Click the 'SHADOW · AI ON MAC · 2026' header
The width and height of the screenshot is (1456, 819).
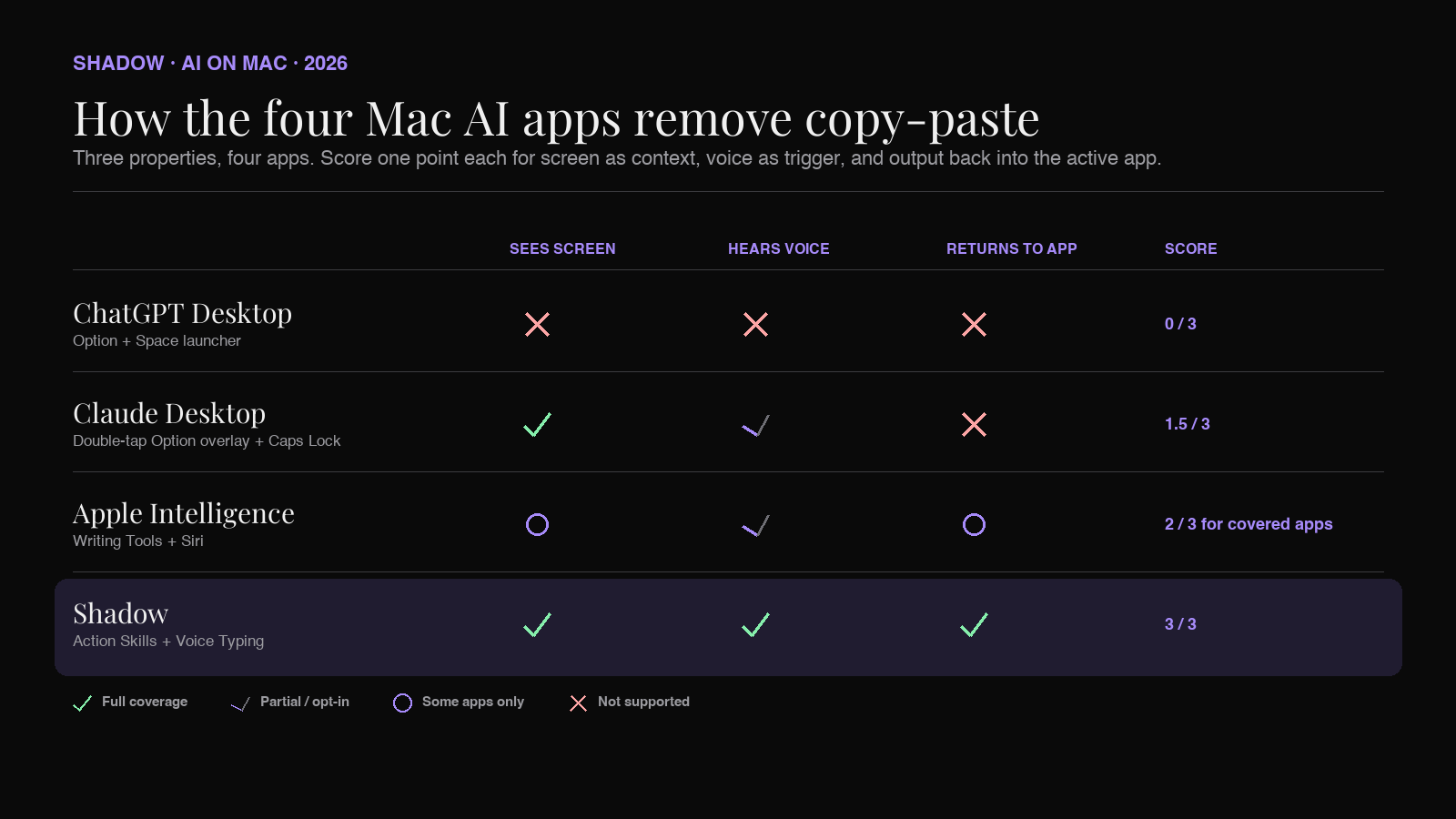coord(210,64)
